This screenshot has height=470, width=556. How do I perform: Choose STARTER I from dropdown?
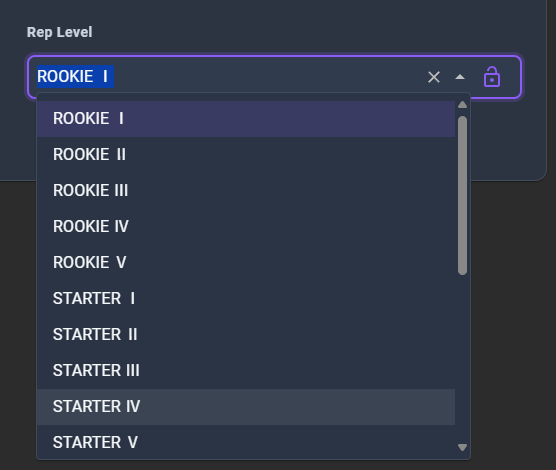pos(246,299)
